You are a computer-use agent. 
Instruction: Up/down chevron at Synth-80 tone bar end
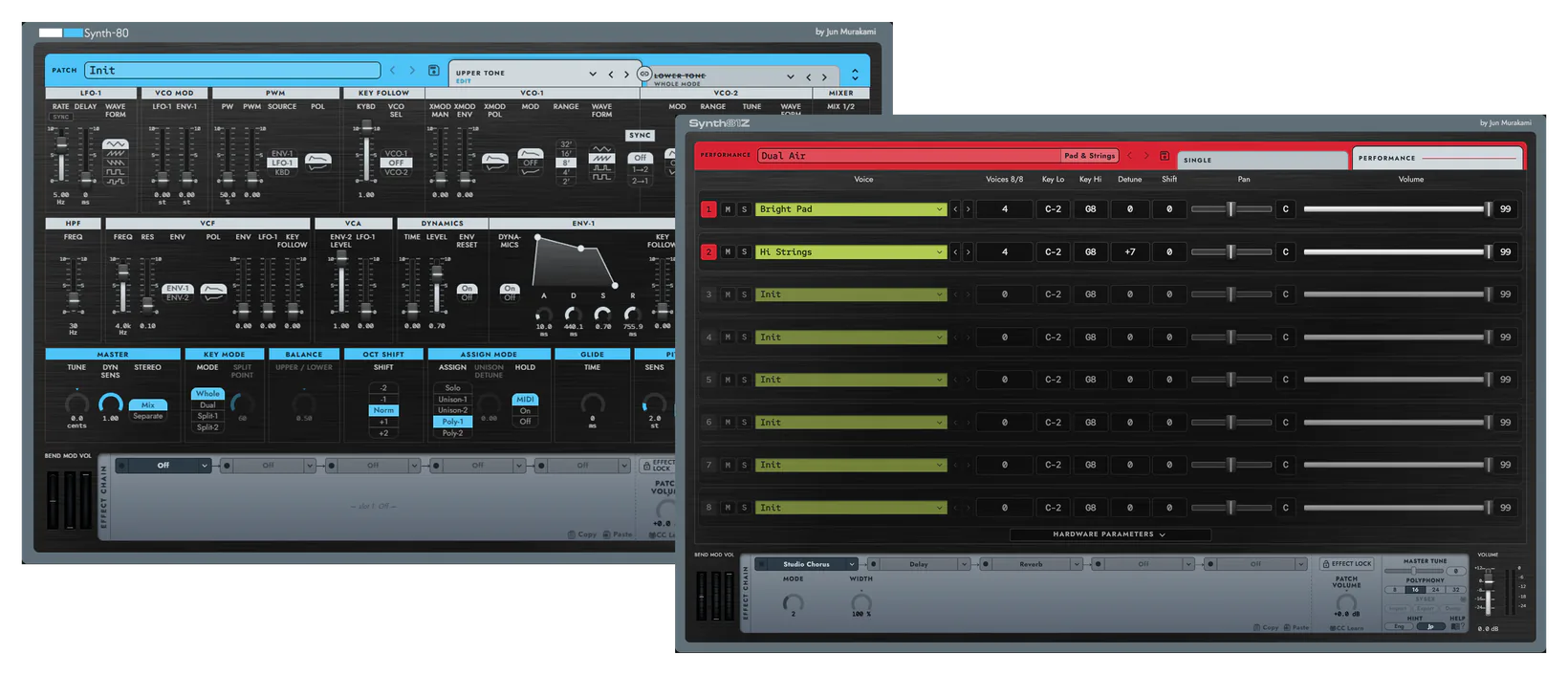point(855,75)
